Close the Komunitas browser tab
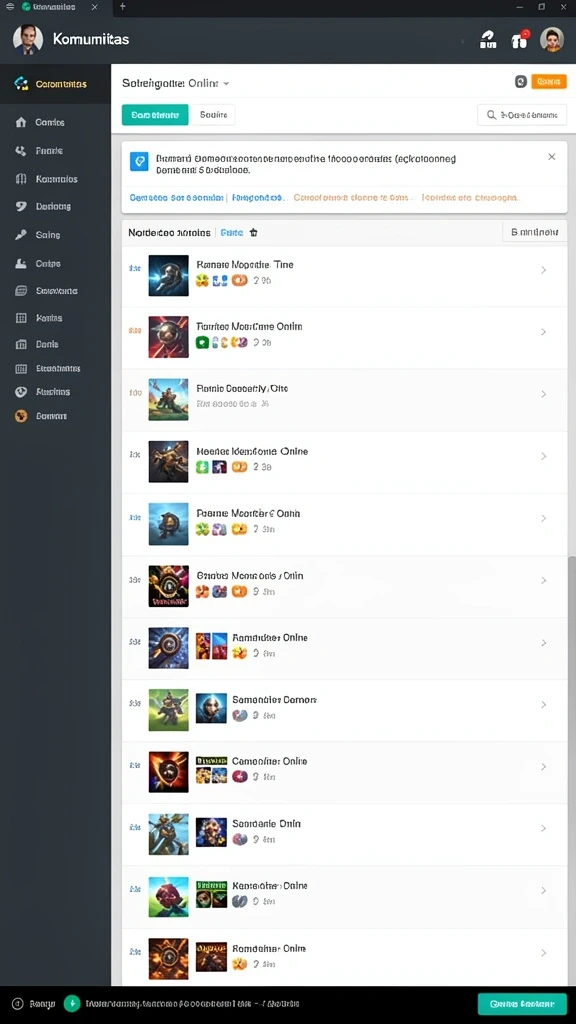Screen dimensions: 576x1024 coord(95,7)
